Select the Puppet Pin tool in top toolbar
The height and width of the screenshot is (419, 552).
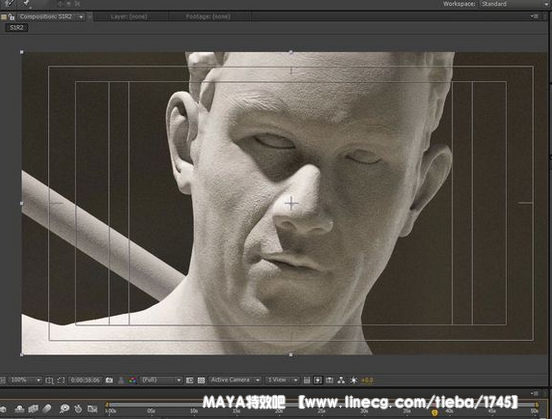click(26, 3)
